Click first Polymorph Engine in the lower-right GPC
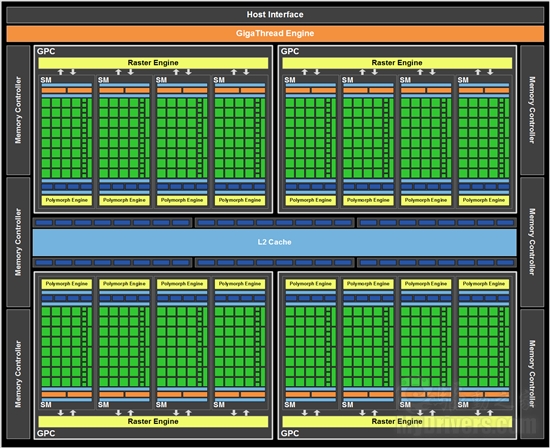 pos(311,284)
